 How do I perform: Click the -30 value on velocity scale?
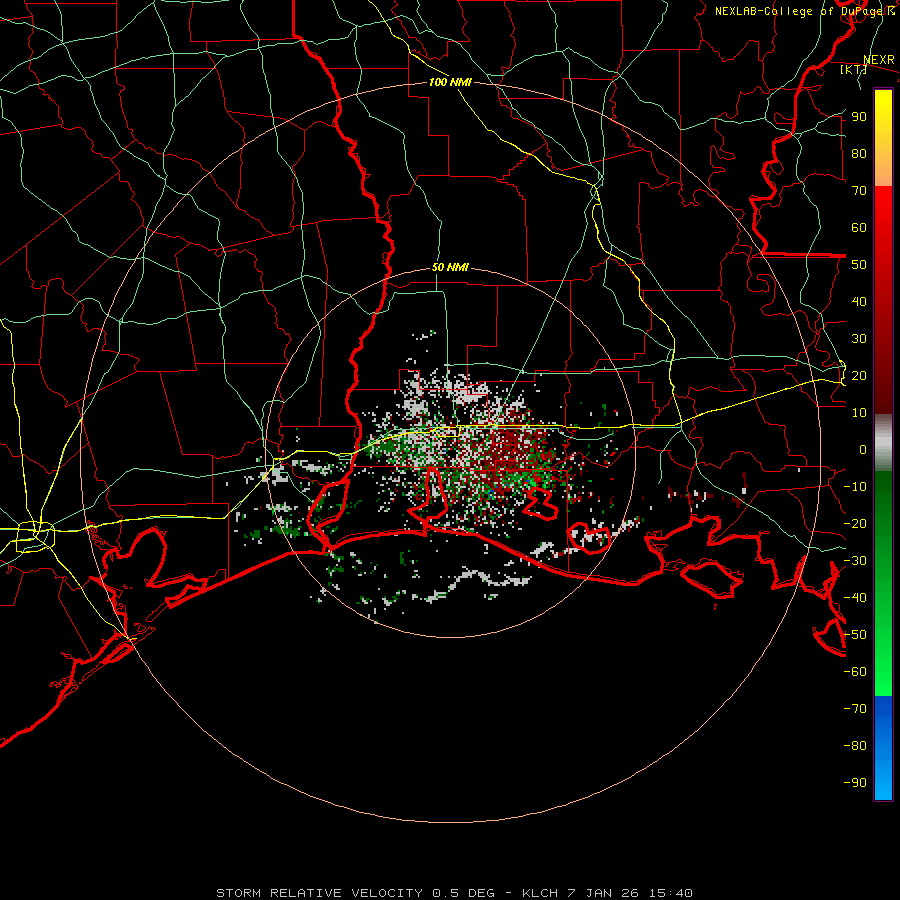click(855, 561)
